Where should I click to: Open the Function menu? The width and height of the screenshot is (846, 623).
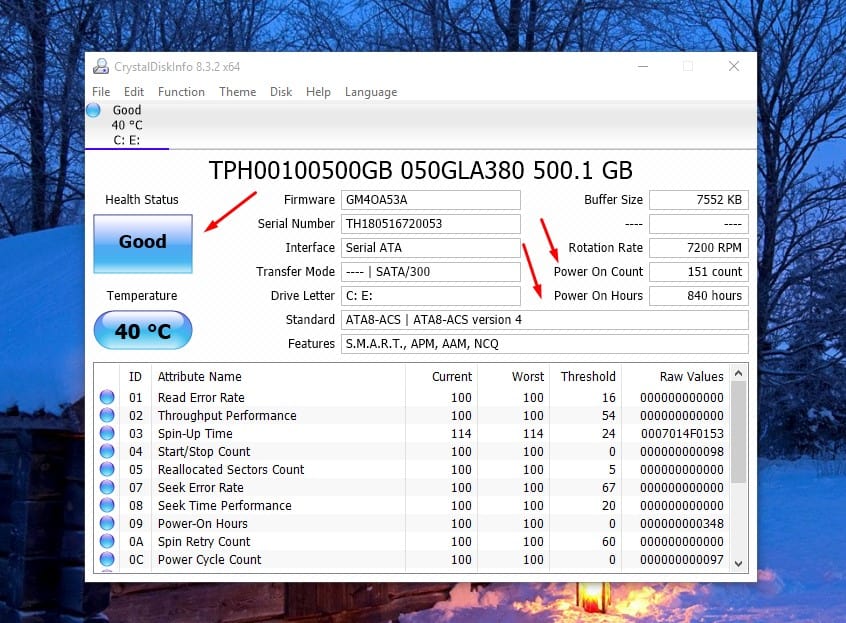(x=181, y=92)
